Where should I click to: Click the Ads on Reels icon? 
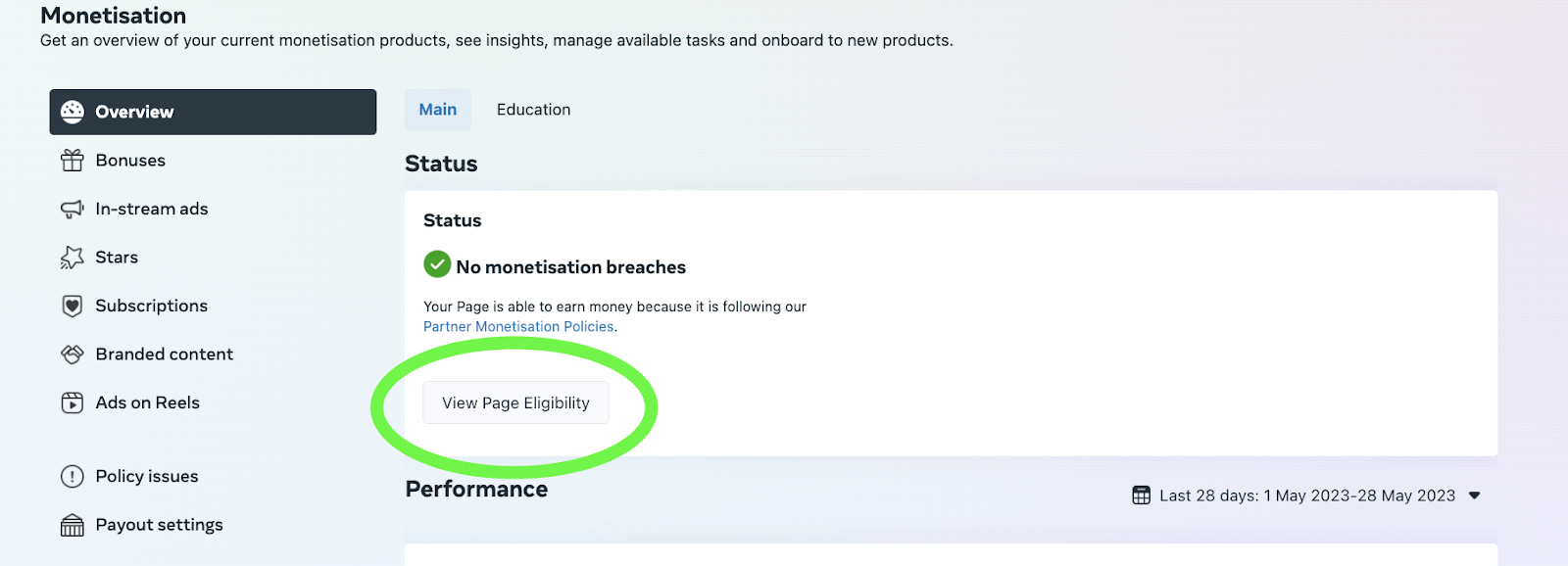(x=73, y=402)
